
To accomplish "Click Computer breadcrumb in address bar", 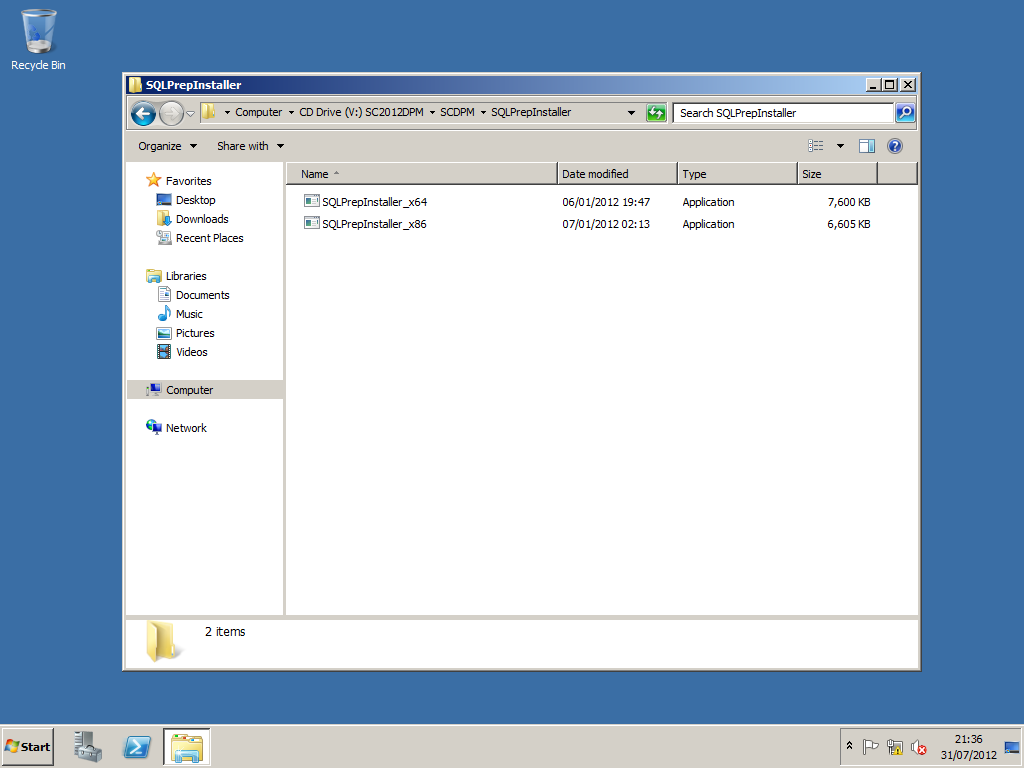I will coord(259,112).
